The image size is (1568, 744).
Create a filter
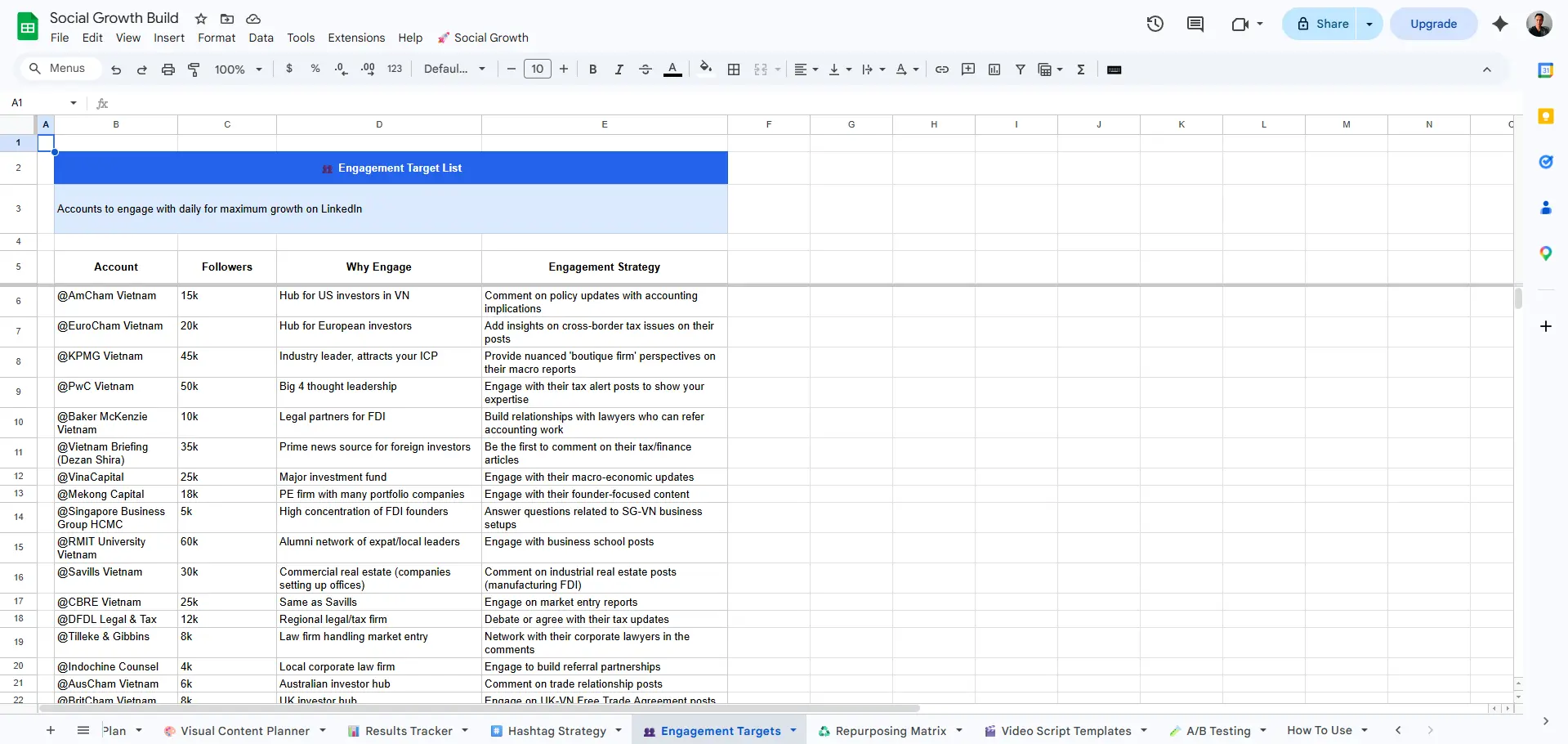[x=1021, y=69]
